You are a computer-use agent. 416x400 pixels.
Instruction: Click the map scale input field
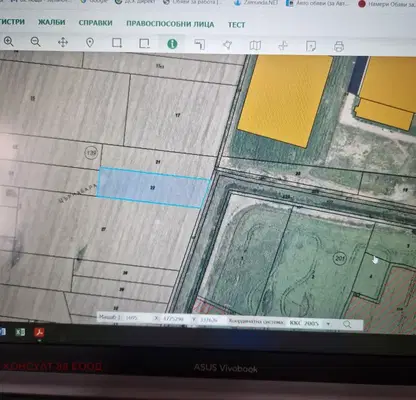pos(136,318)
